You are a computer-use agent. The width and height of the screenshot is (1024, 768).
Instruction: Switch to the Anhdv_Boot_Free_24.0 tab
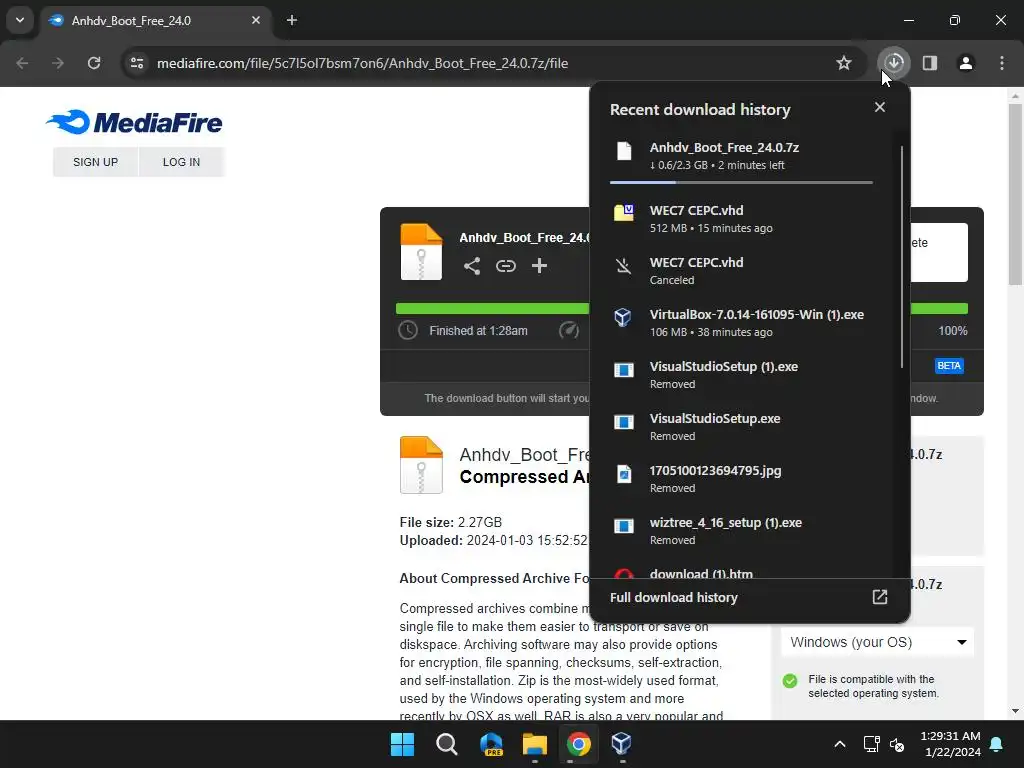[x=157, y=20]
